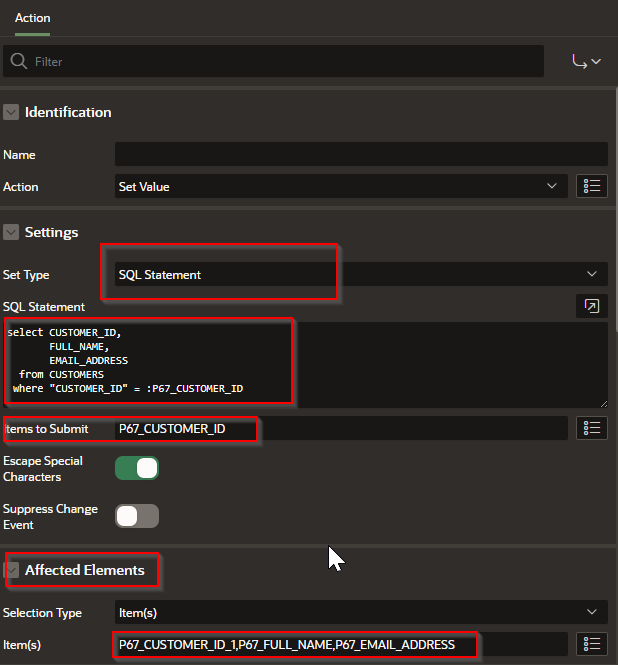Open the Action dropdown showing Set Value
The image size is (618, 665).
pyautogui.click(x=341, y=186)
